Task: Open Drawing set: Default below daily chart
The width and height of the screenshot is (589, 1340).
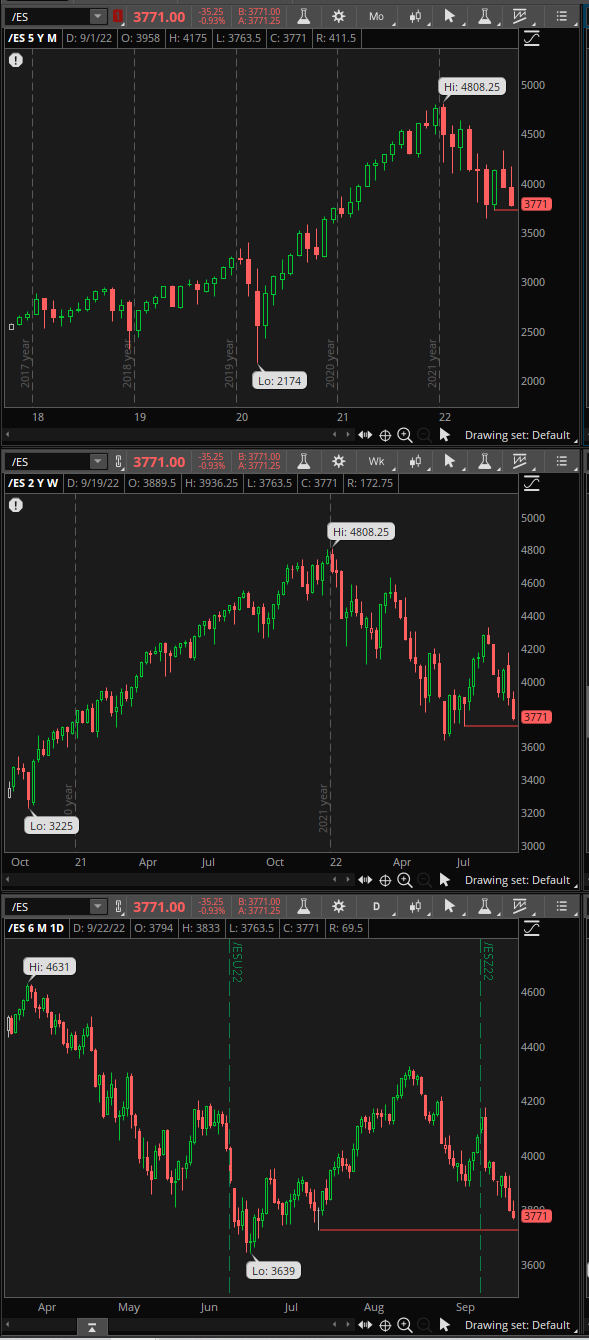Action: click(x=517, y=1325)
